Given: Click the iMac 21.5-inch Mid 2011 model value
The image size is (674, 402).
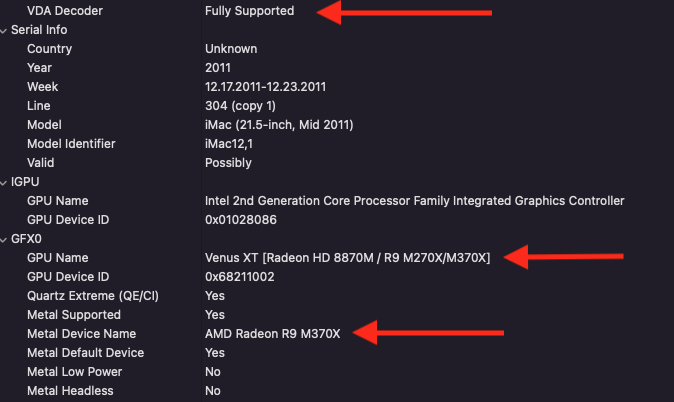Looking at the screenshot, I should click(279, 125).
